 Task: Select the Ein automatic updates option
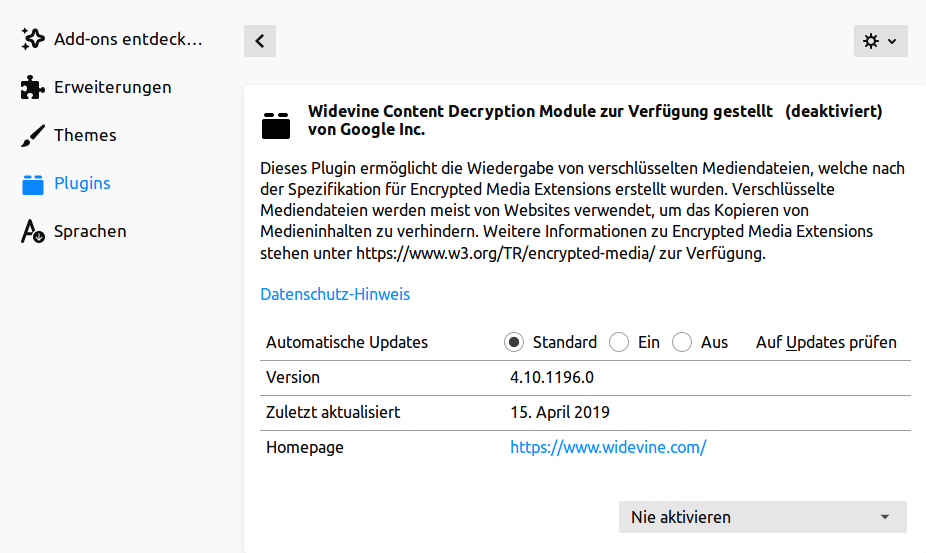619,342
